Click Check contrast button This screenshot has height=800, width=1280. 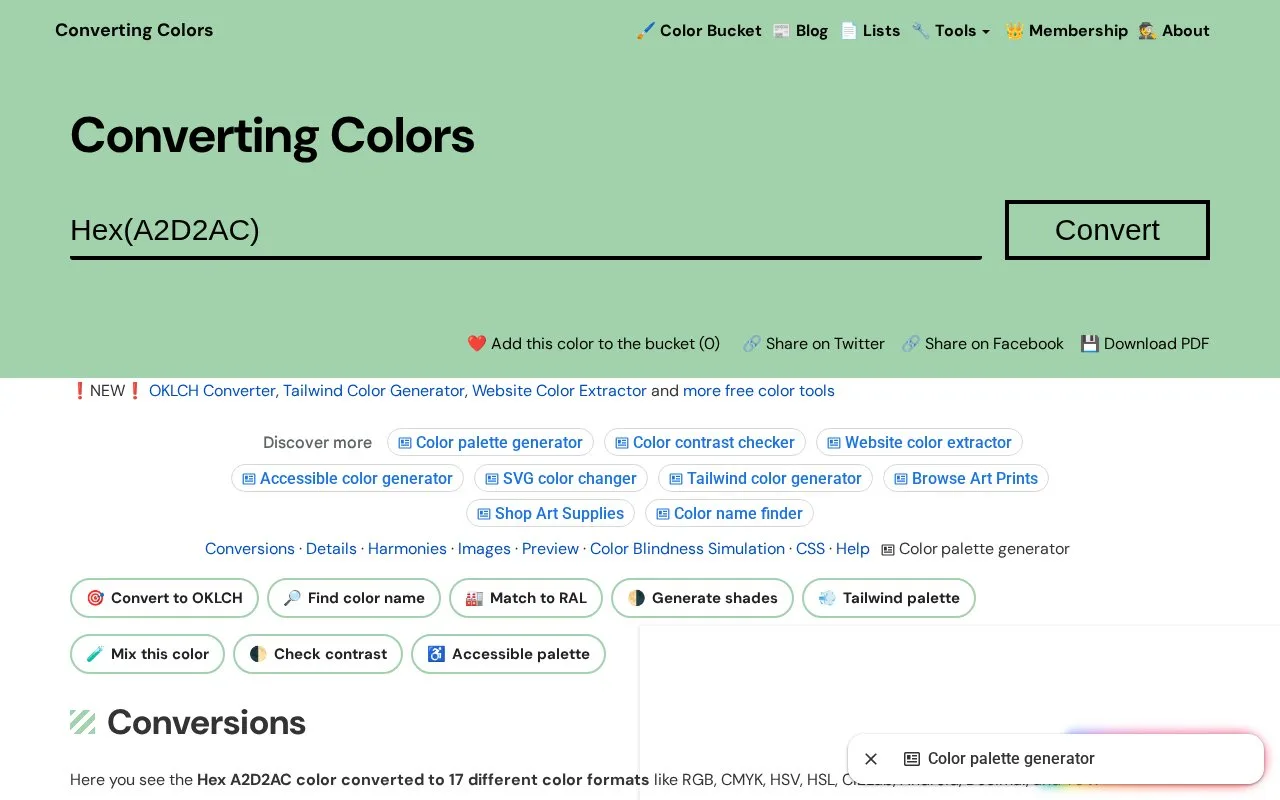click(318, 654)
